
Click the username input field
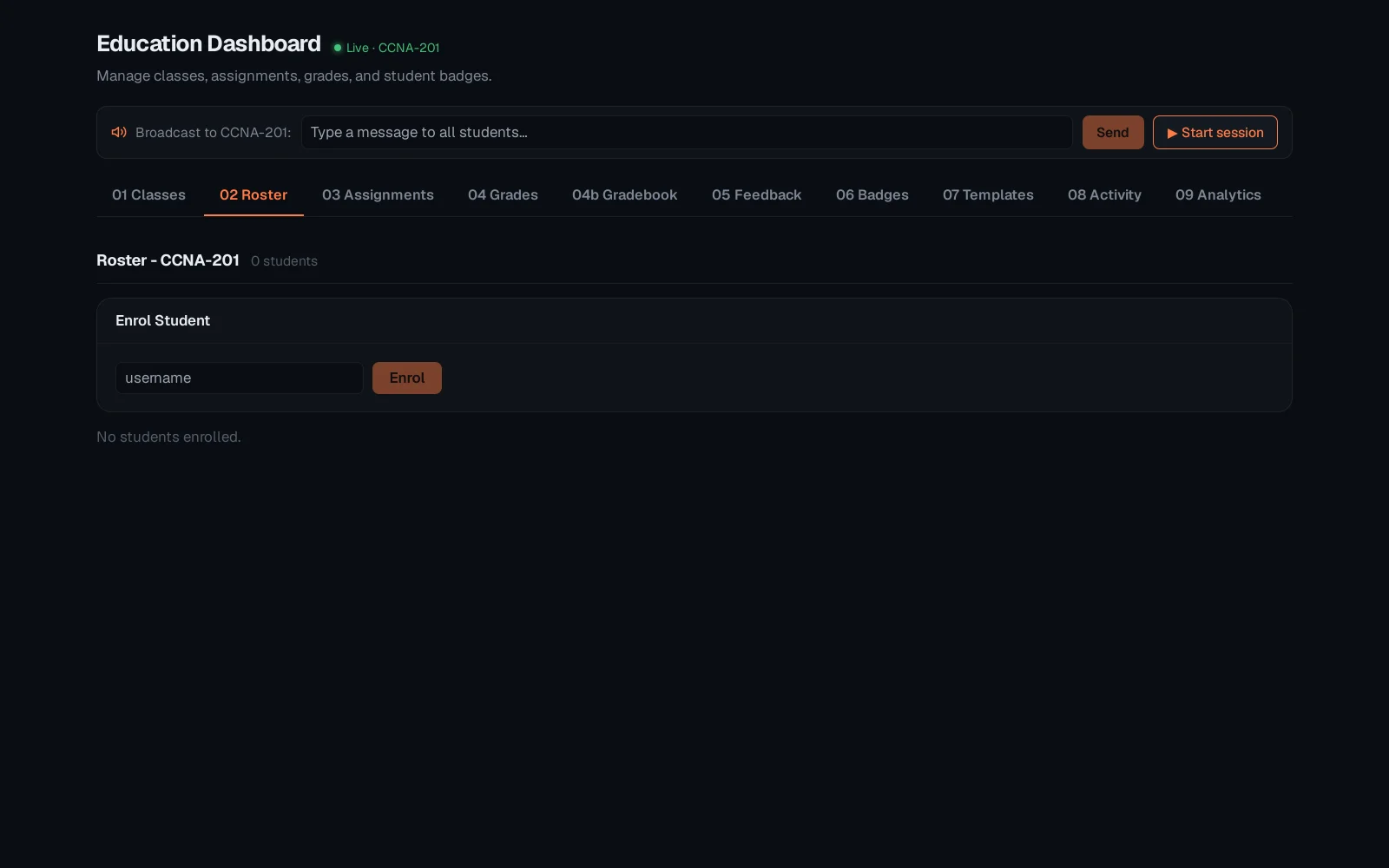click(x=240, y=378)
